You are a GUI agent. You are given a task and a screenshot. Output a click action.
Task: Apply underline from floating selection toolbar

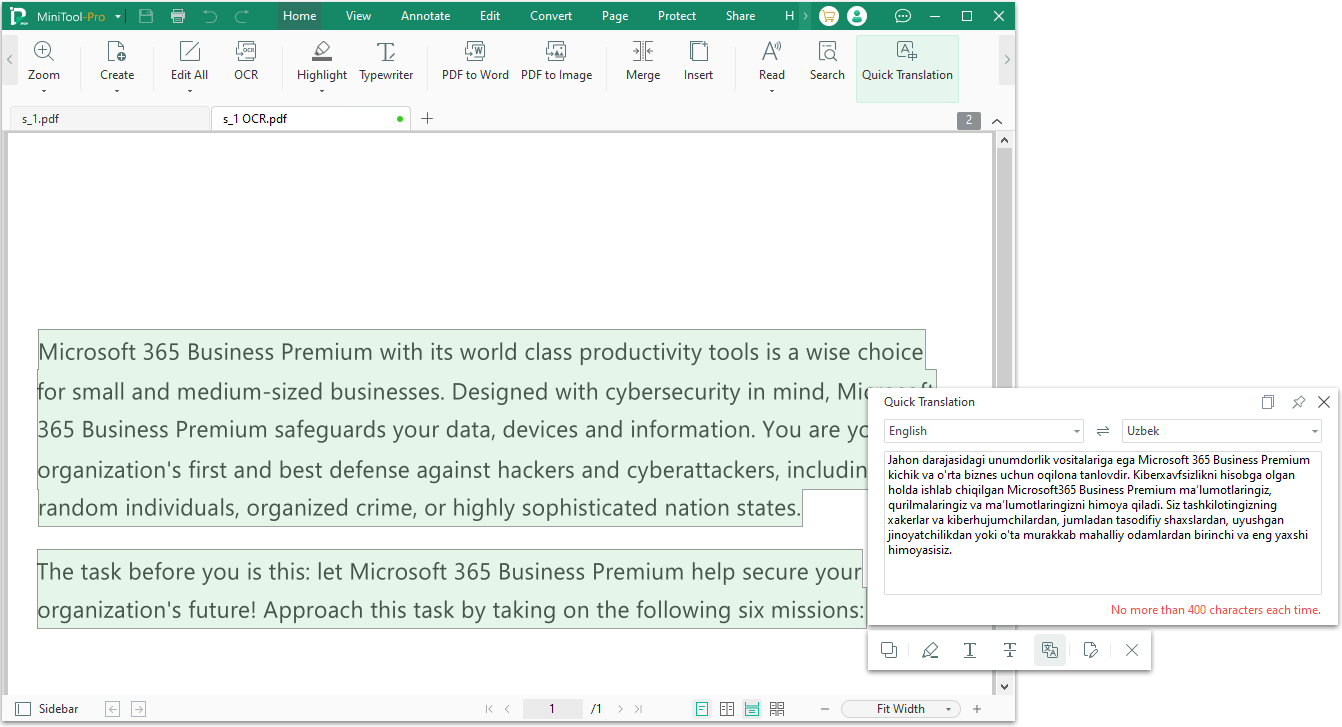970,650
